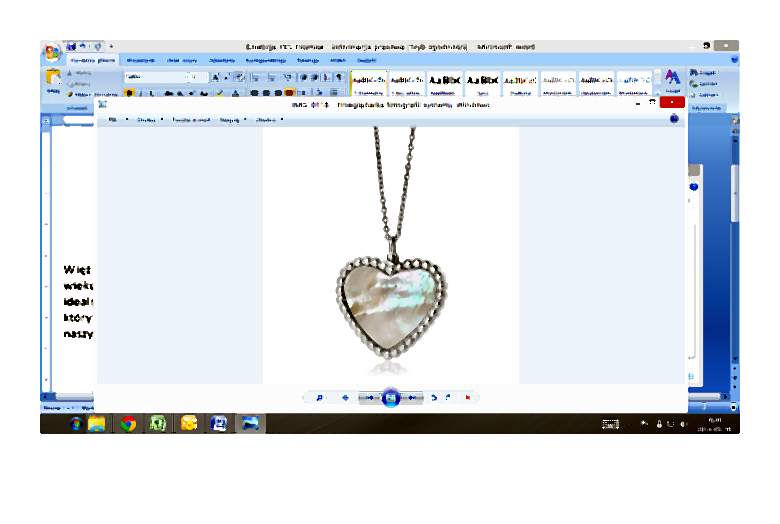Delete the photo with the red X icon

(x=467, y=398)
